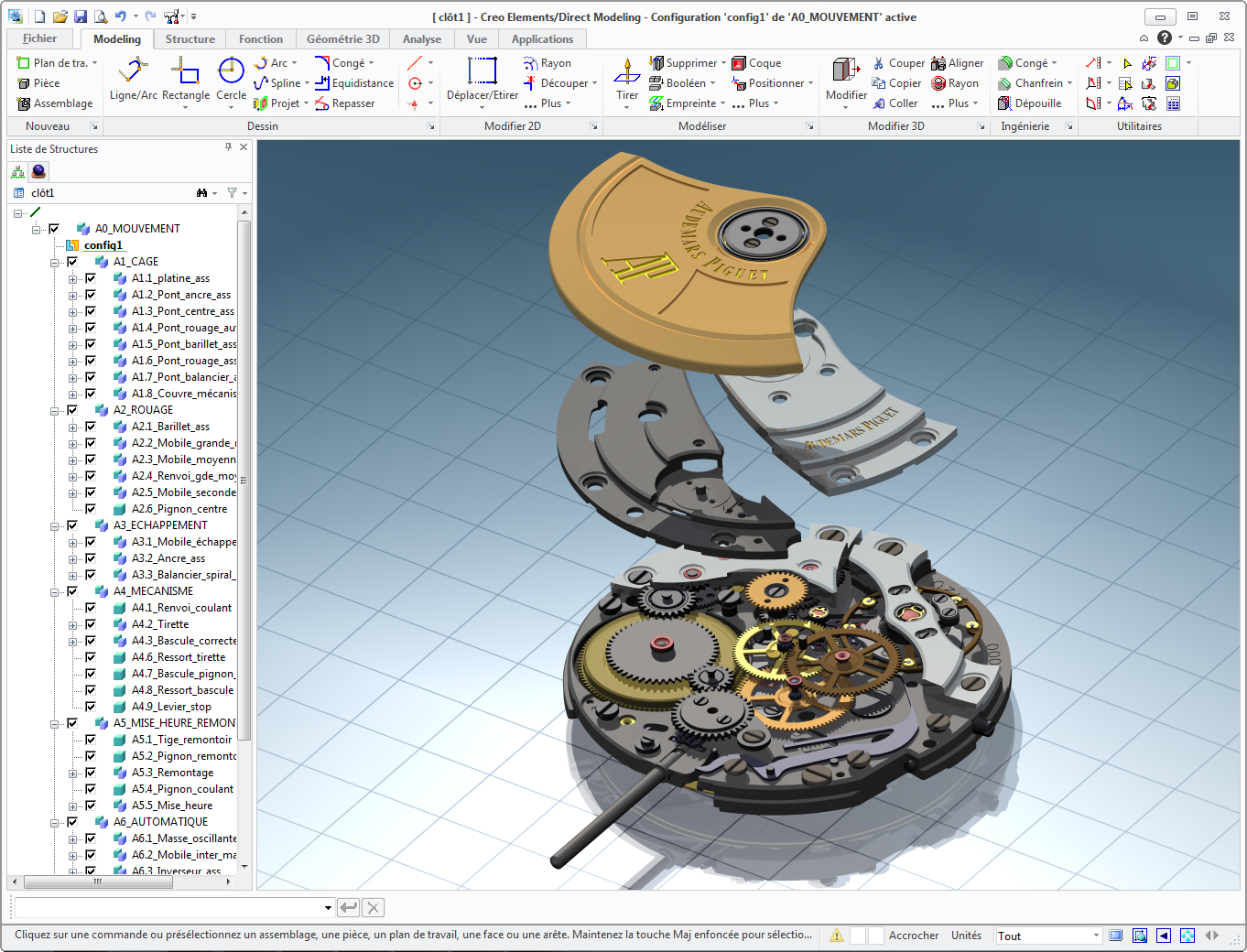Click the Undo arrow in quick access toolbar

tap(120, 16)
